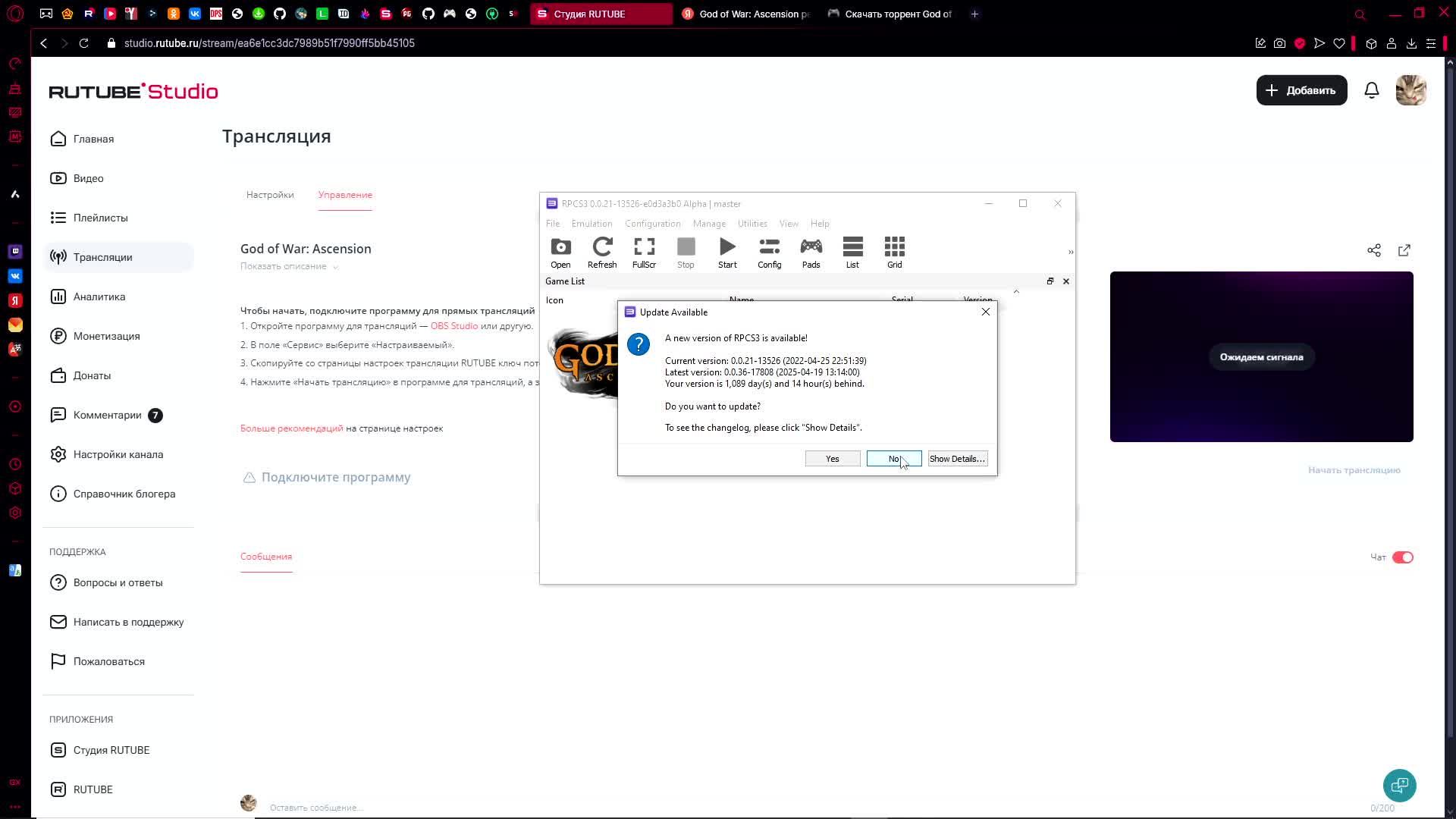
Task: Open the stream in new window icon
Action: (x=1404, y=250)
